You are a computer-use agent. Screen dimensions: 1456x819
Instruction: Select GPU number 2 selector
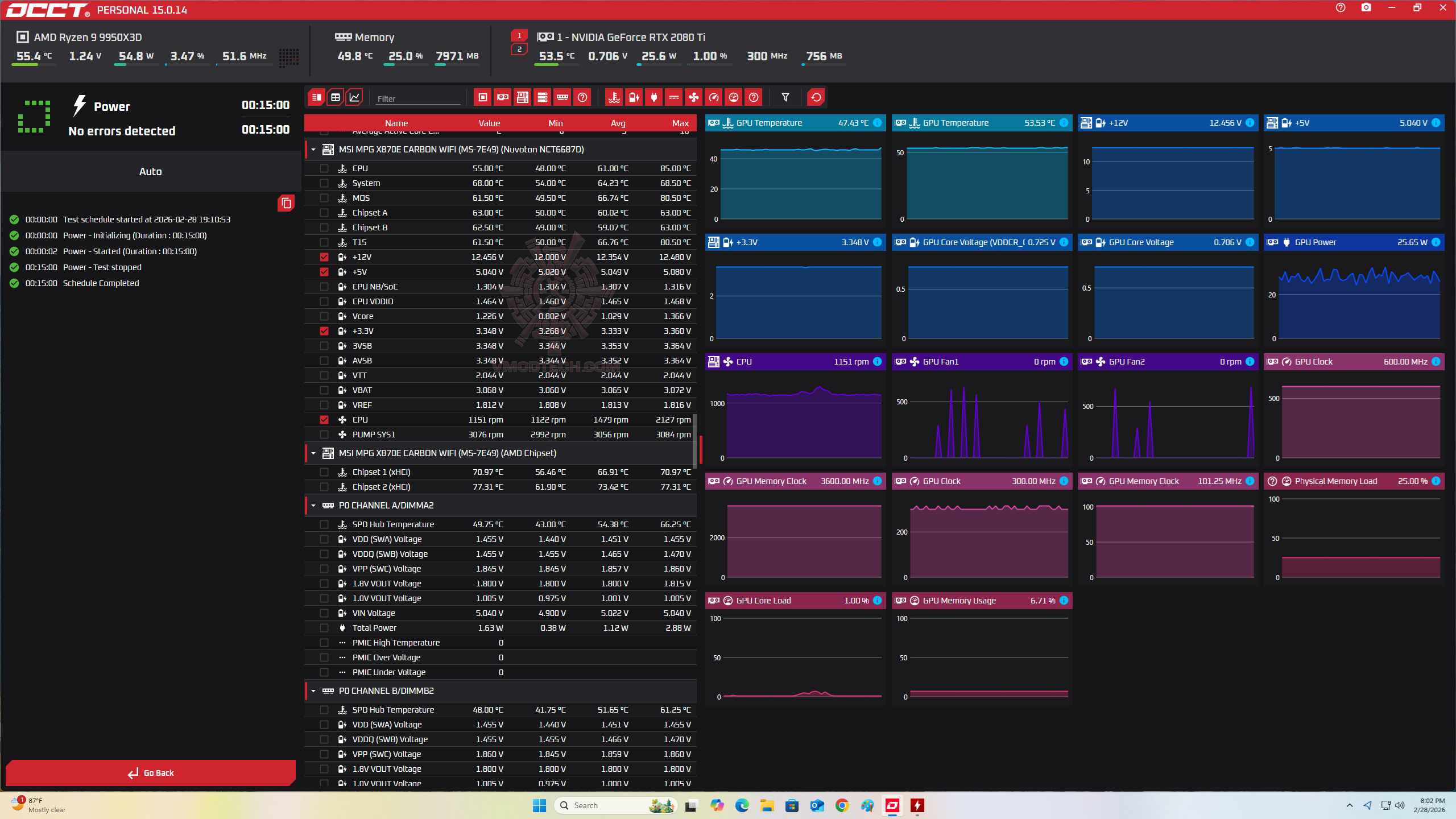519,49
